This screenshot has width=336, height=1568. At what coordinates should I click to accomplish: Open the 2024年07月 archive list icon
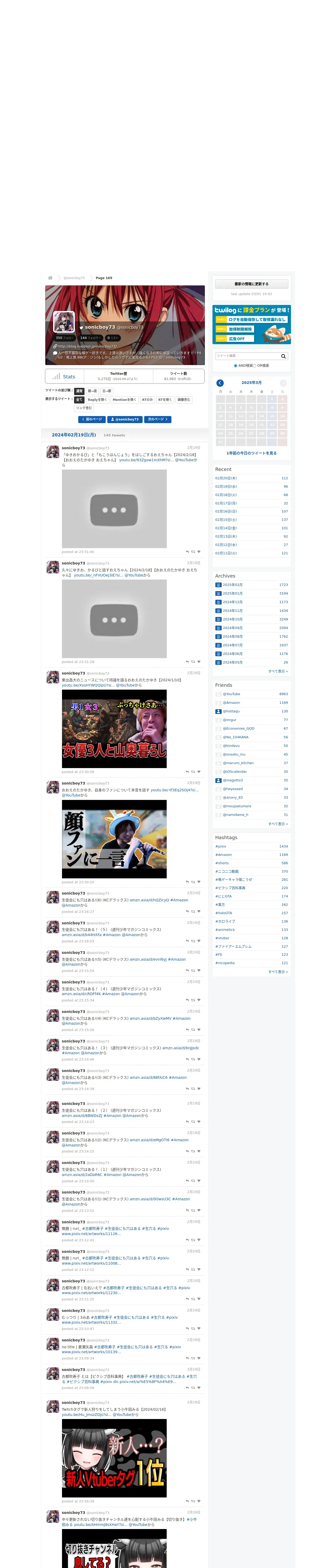218,645
